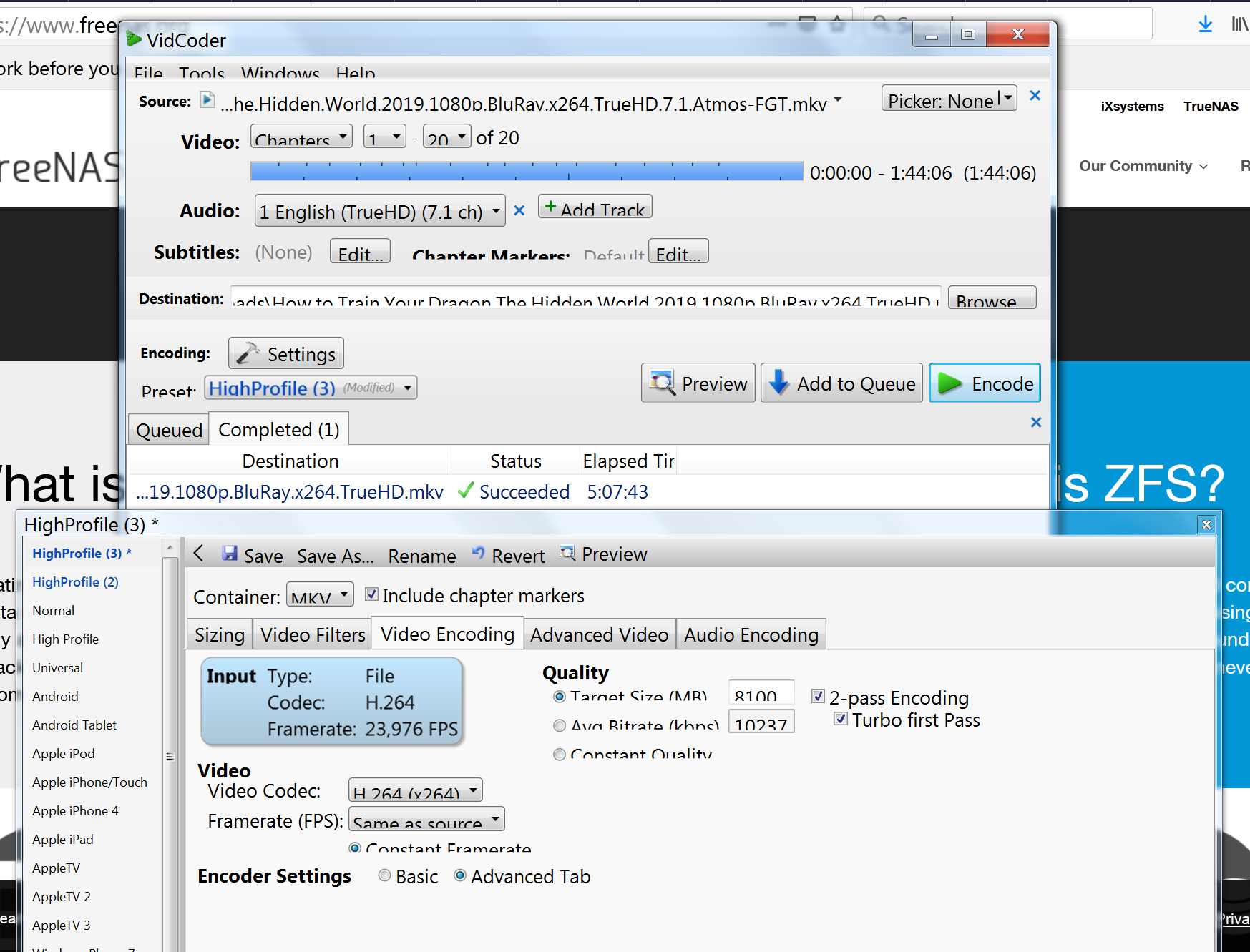Open the Picker: None dropdown
Image resolution: width=1250 pixels, height=952 pixels.
[x=949, y=99]
